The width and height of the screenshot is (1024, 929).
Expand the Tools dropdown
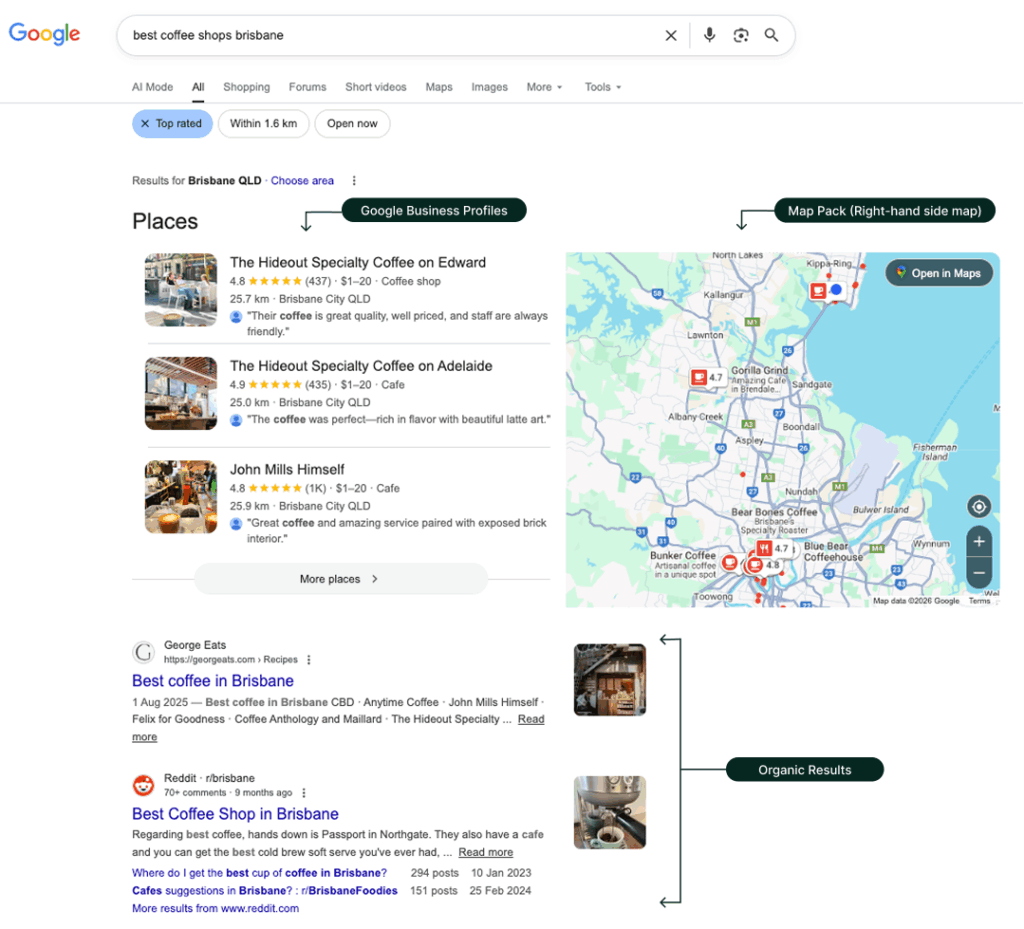602,87
